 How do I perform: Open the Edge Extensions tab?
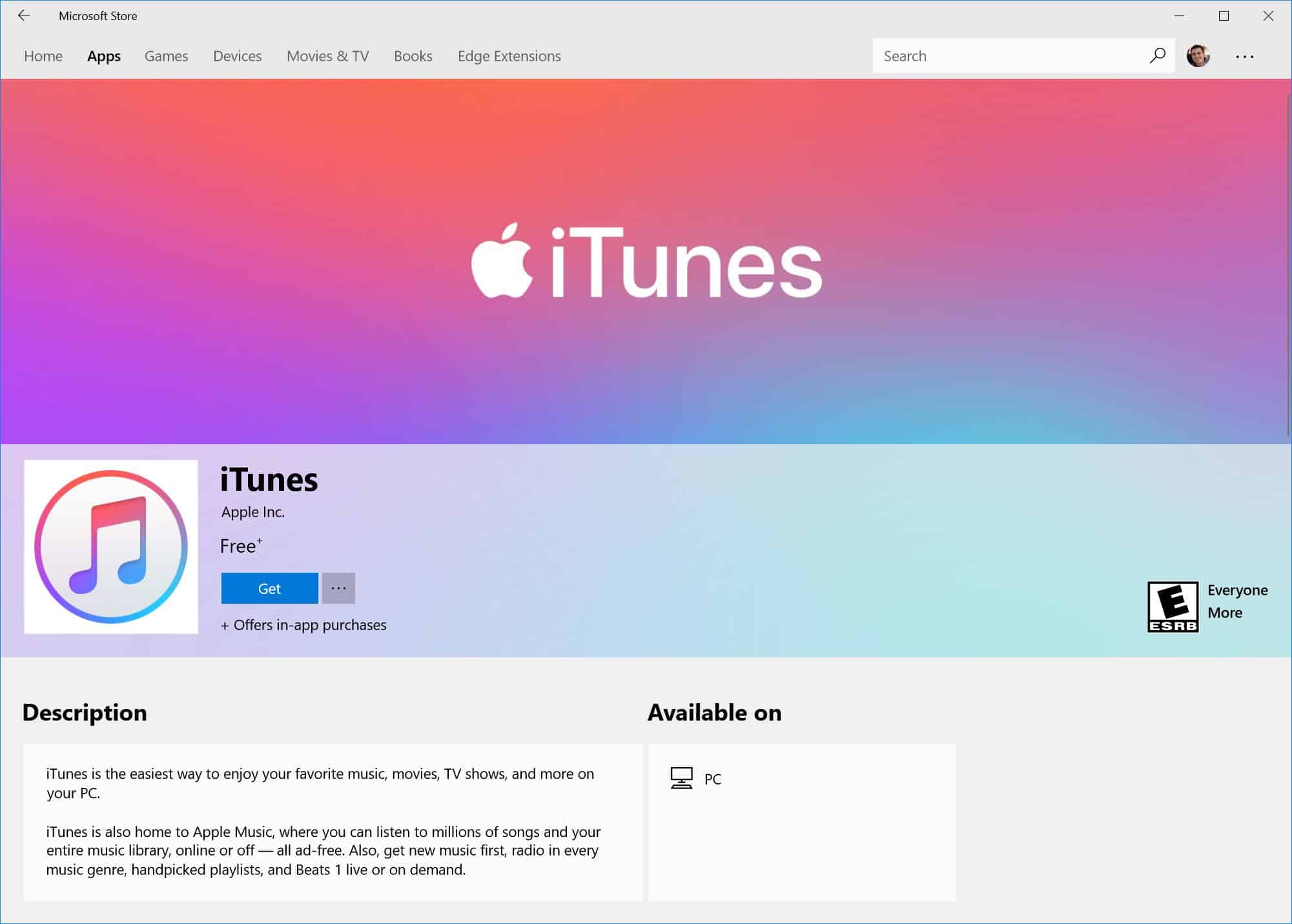click(509, 56)
